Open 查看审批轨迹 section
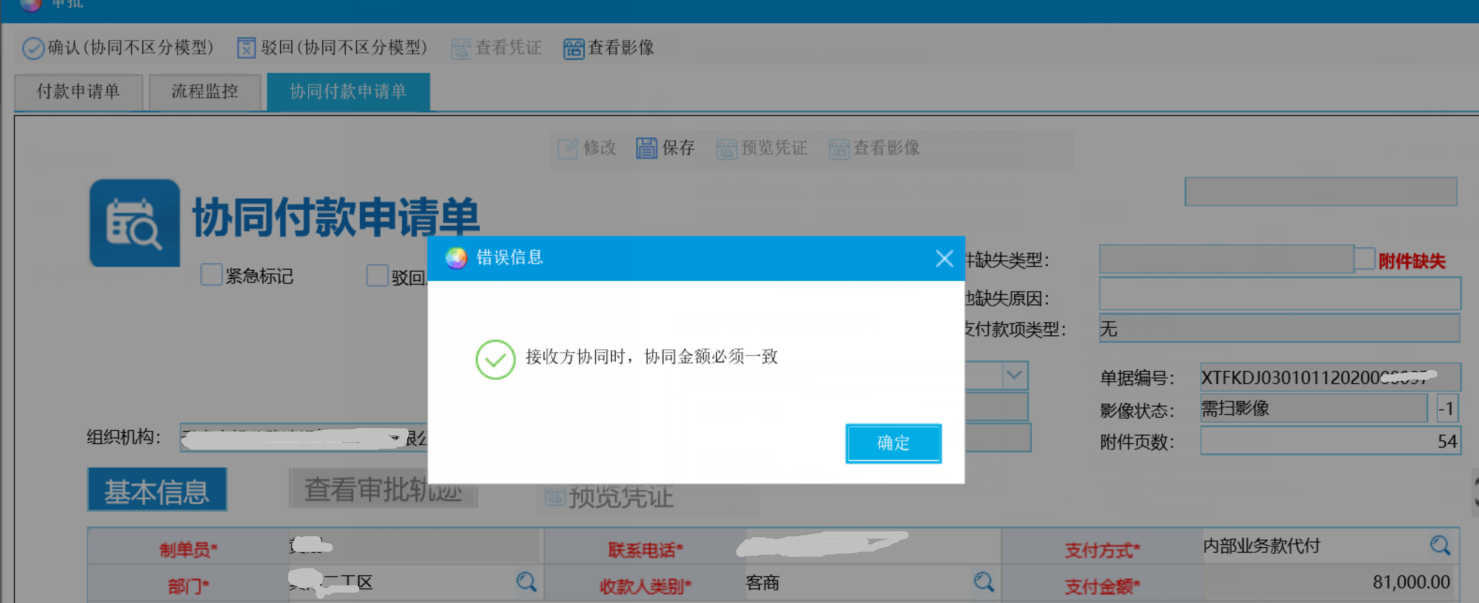 [383, 489]
